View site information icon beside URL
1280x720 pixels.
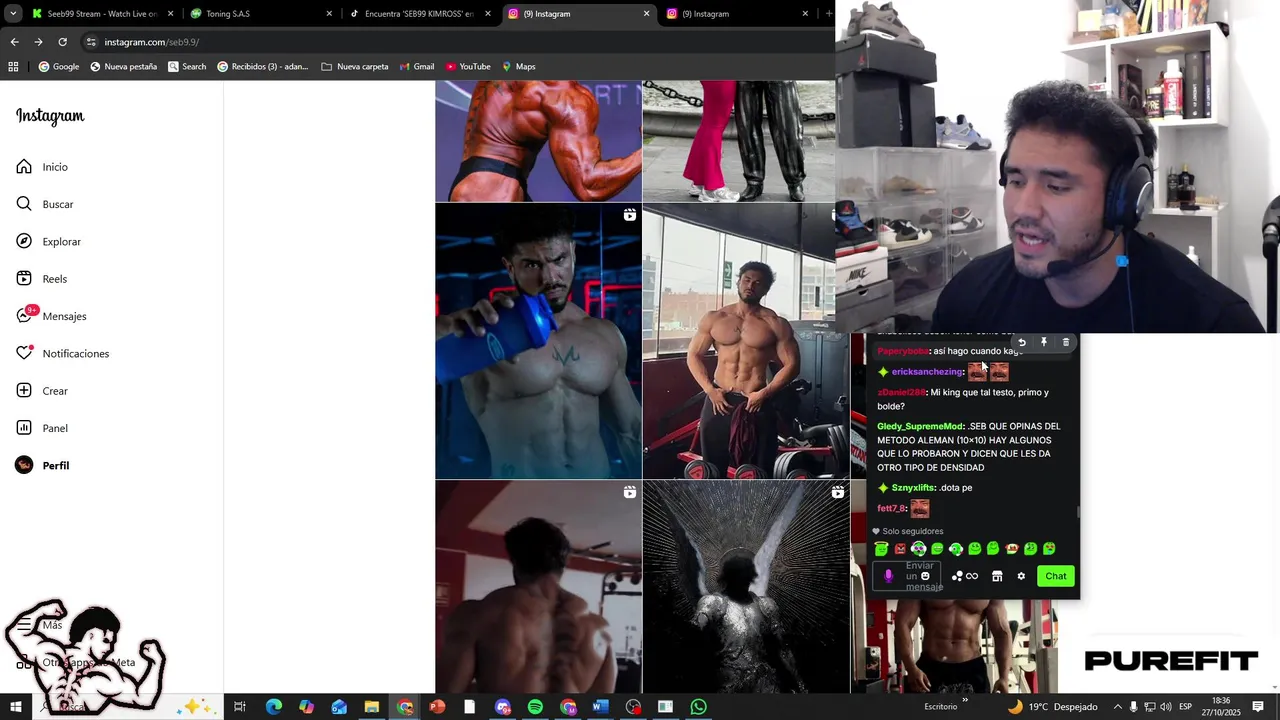tap(91, 42)
